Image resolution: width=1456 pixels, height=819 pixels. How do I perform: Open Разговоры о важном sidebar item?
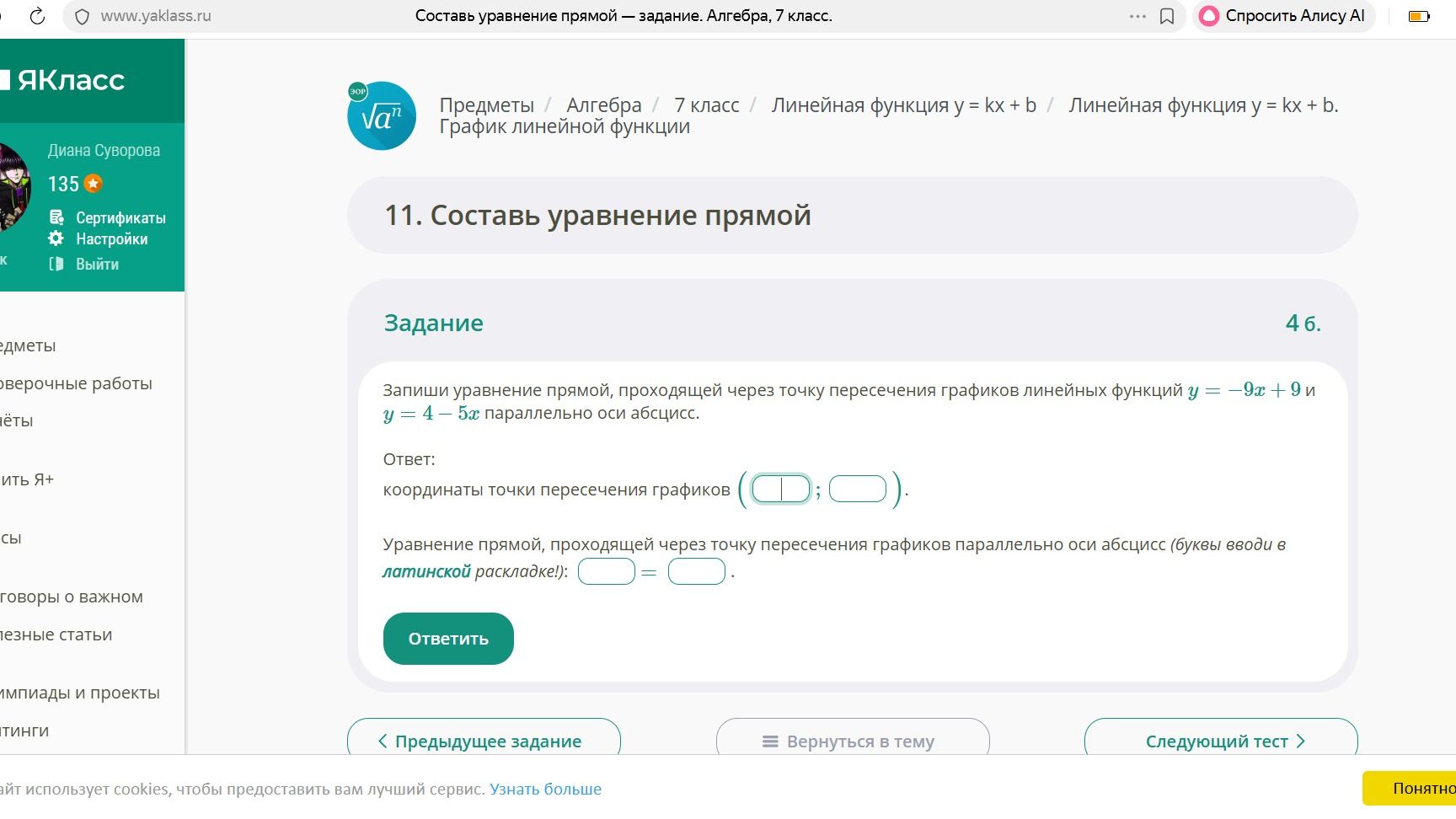click(x=72, y=597)
